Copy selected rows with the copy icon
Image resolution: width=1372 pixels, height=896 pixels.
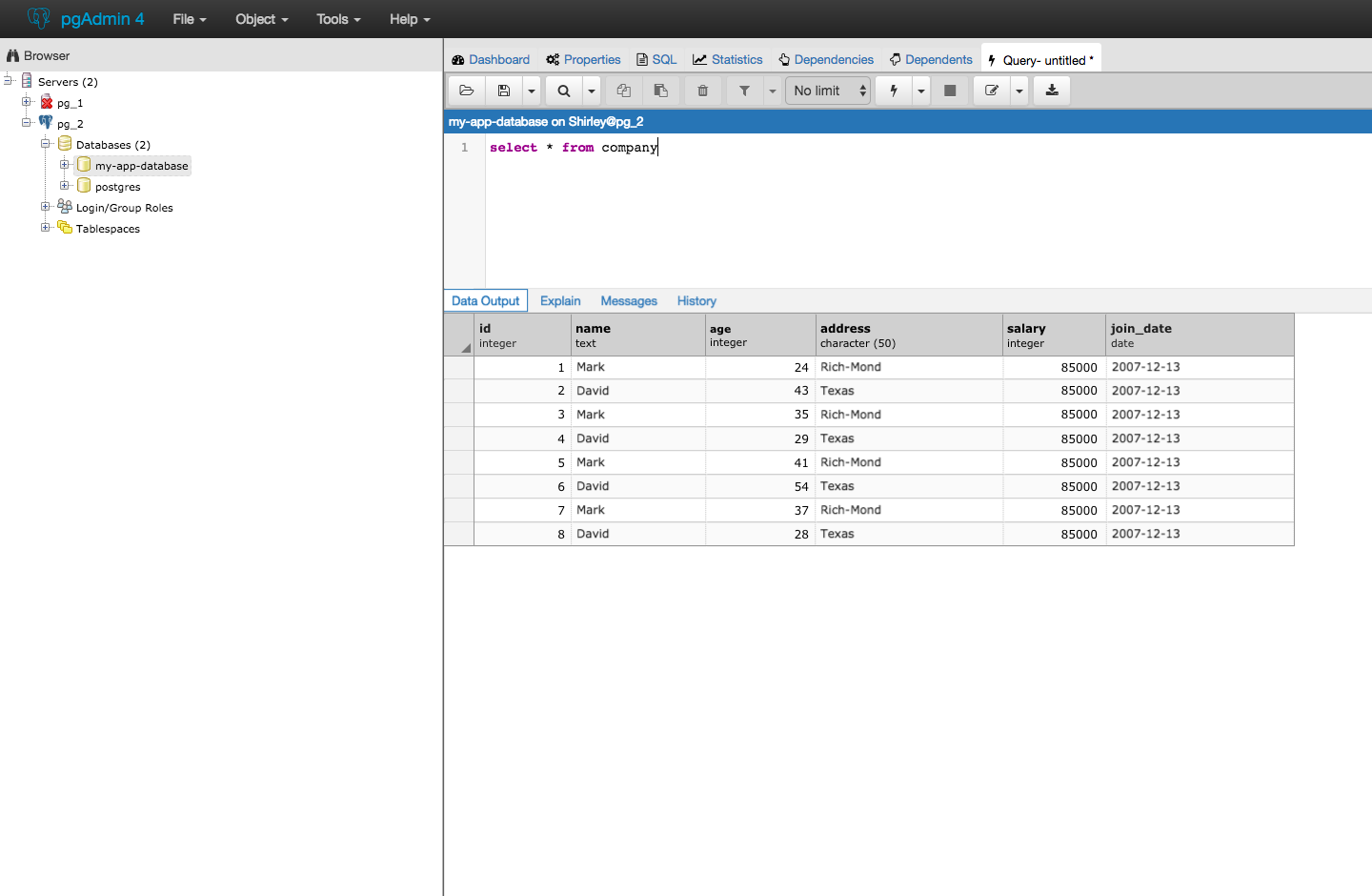click(x=623, y=90)
